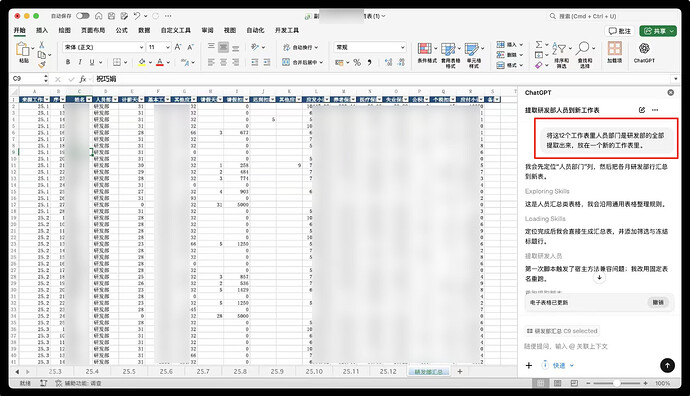Image resolution: width=690 pixels, height=396 pixels.
Task: Toggle align text left
Action: 211,62
